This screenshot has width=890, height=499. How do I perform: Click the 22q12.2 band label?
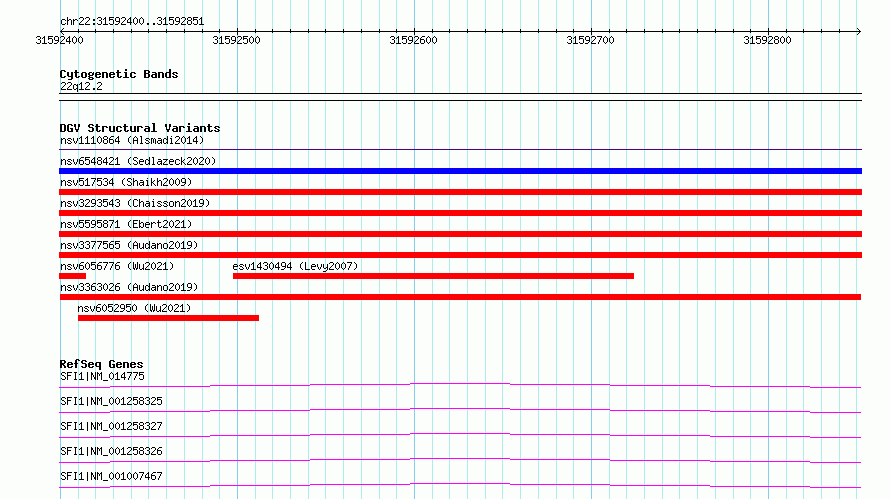coord(81,86)
